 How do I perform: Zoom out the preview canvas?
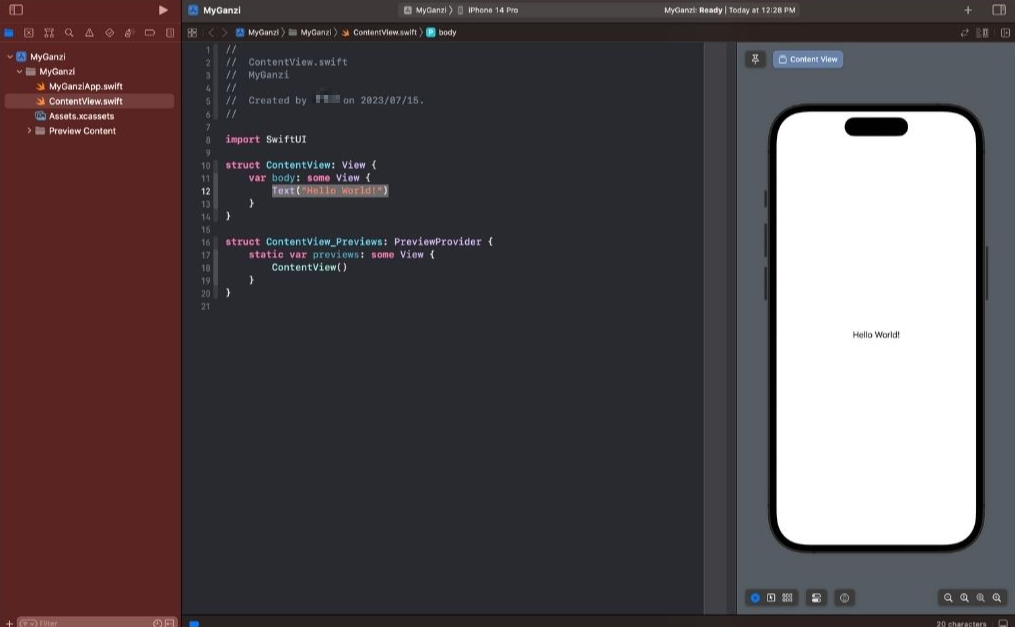point(948,598)
